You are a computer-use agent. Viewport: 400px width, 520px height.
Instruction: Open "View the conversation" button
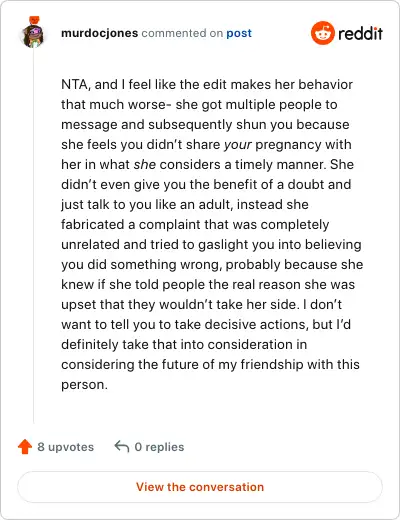[x=200, y=487]
